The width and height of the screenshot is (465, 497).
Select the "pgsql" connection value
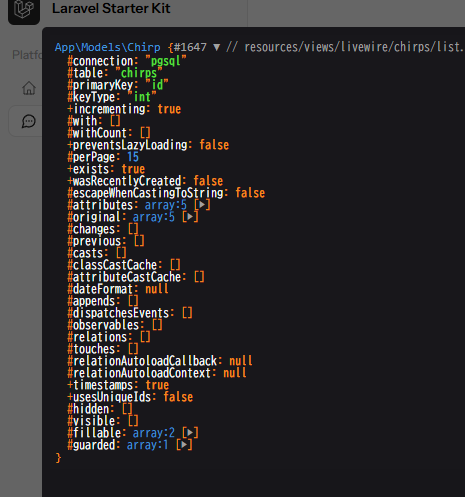[x=166, y=61]
